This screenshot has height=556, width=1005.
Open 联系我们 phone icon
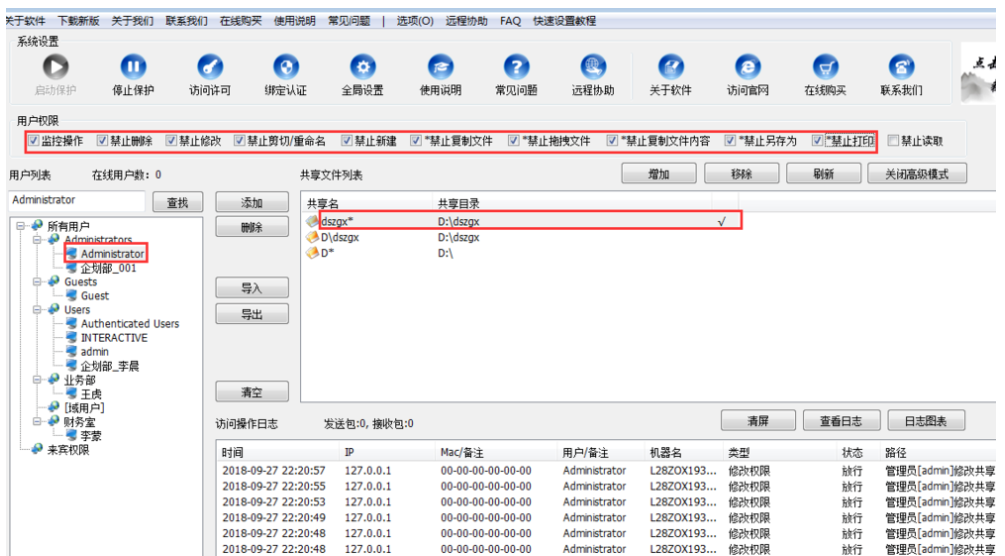(x=901, y=67)
